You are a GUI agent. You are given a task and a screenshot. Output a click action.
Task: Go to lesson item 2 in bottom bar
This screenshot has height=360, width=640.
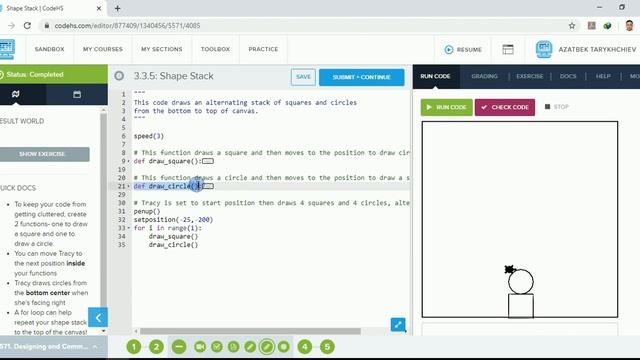point(156,347)
